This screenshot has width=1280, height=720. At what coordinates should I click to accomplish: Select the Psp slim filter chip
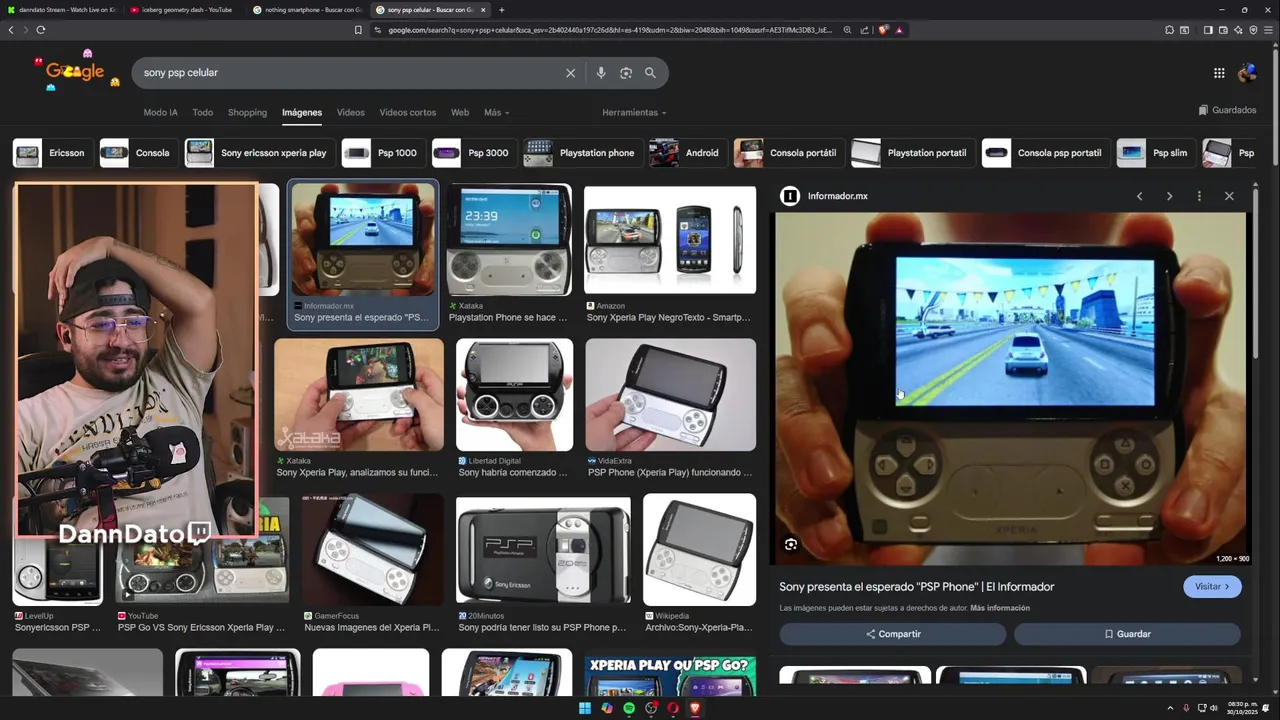(1156, 153)
